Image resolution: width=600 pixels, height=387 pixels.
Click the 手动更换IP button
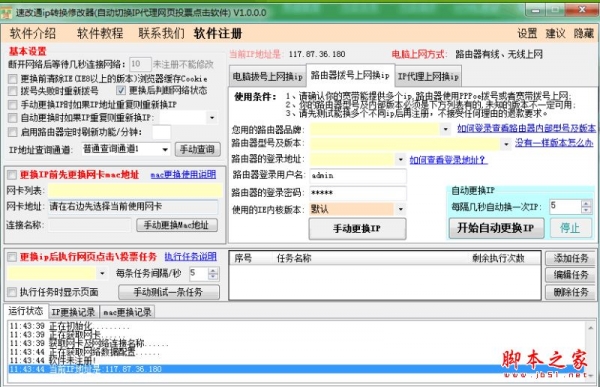[x=357, y=229]
